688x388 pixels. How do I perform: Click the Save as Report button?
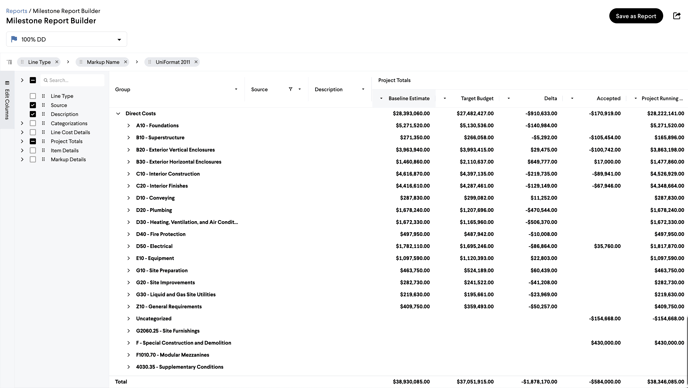[636, 16]
